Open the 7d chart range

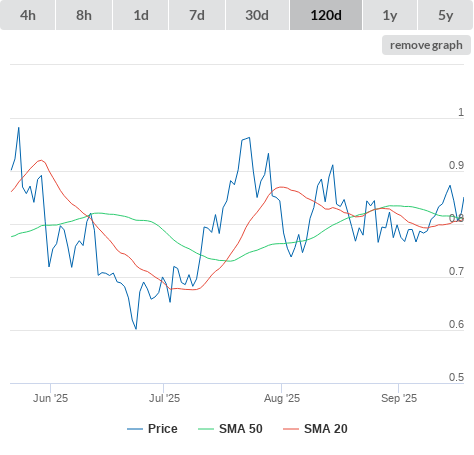197,15
